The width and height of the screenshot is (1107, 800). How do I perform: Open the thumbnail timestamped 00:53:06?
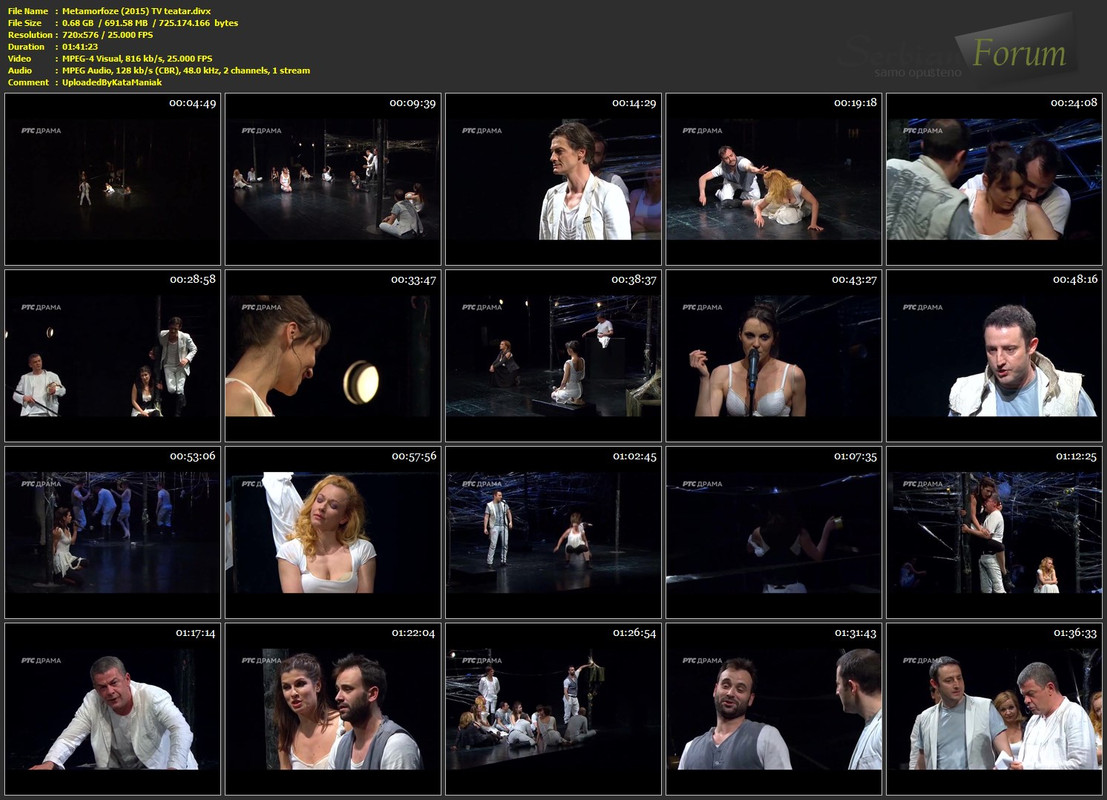112,532
